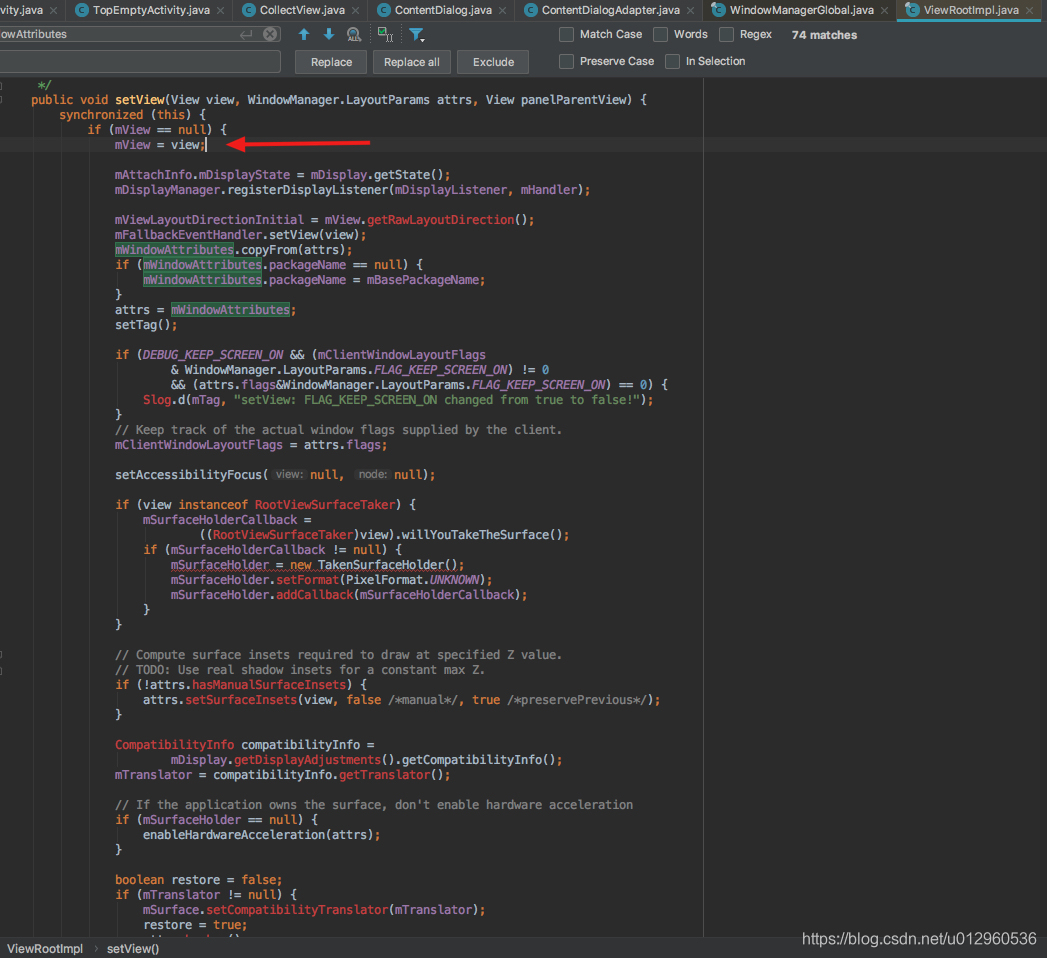Viewport: 1047px width, 958px height.
Task: Select the ViewRootImpl.java tab
Action: pos(971,10)
